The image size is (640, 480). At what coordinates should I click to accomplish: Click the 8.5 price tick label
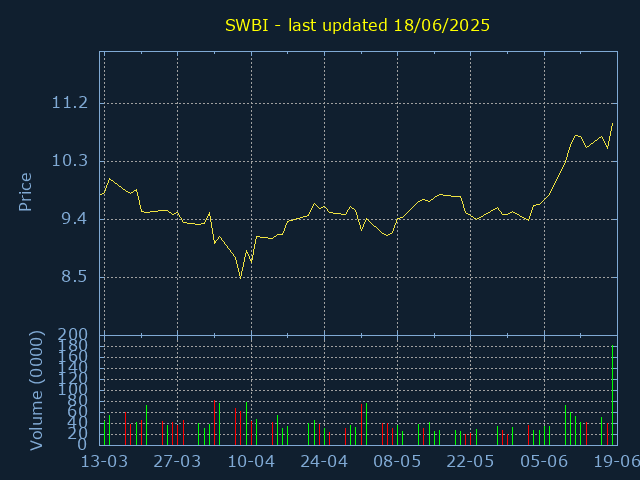coord(75,277)
